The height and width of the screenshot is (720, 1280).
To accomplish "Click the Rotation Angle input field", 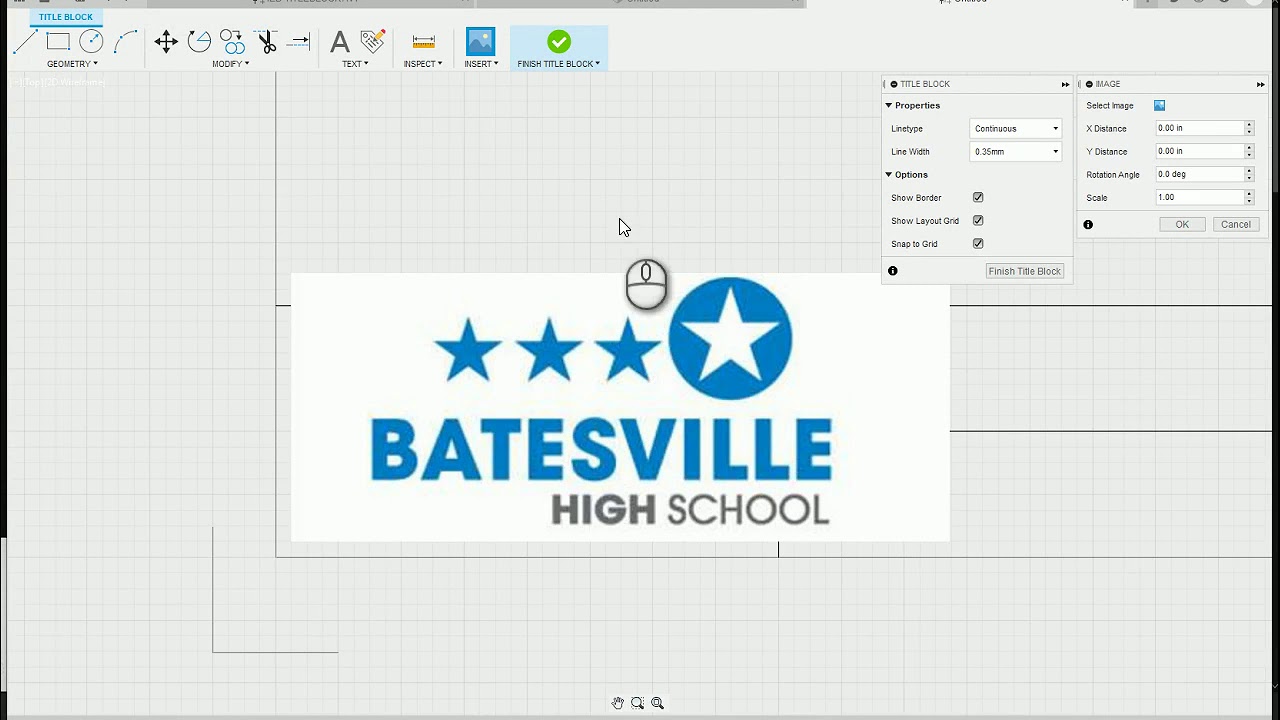I will 1199,174.
